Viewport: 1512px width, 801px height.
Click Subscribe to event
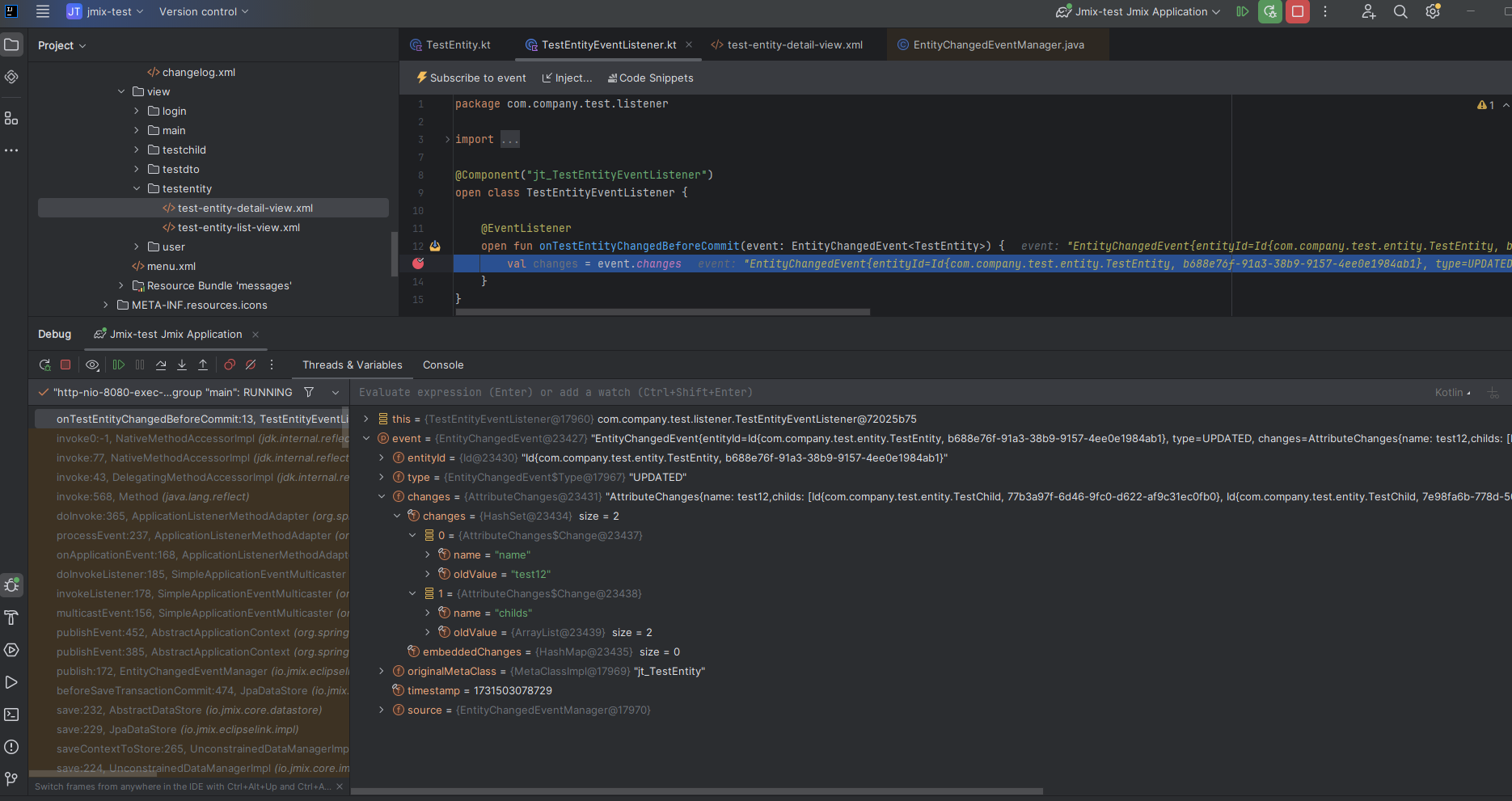471,78
